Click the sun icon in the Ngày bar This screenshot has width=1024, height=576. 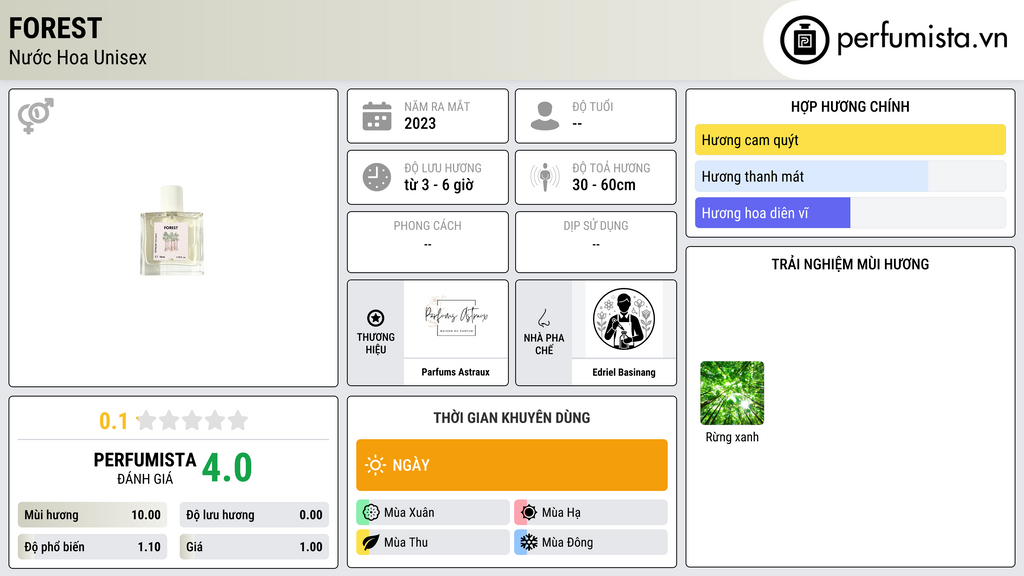point(375,465)
